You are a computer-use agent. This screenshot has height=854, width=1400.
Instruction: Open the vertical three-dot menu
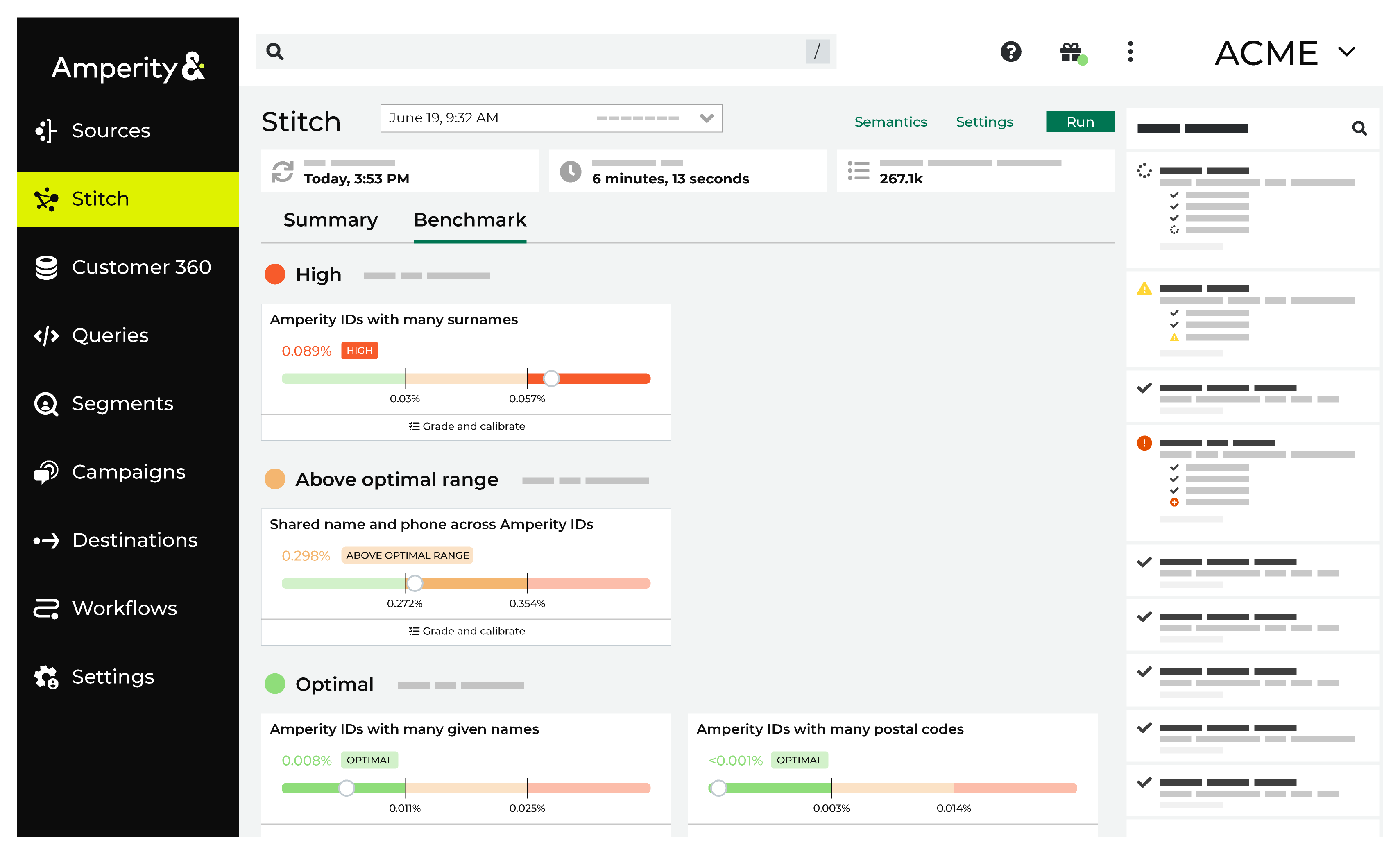1130,52
